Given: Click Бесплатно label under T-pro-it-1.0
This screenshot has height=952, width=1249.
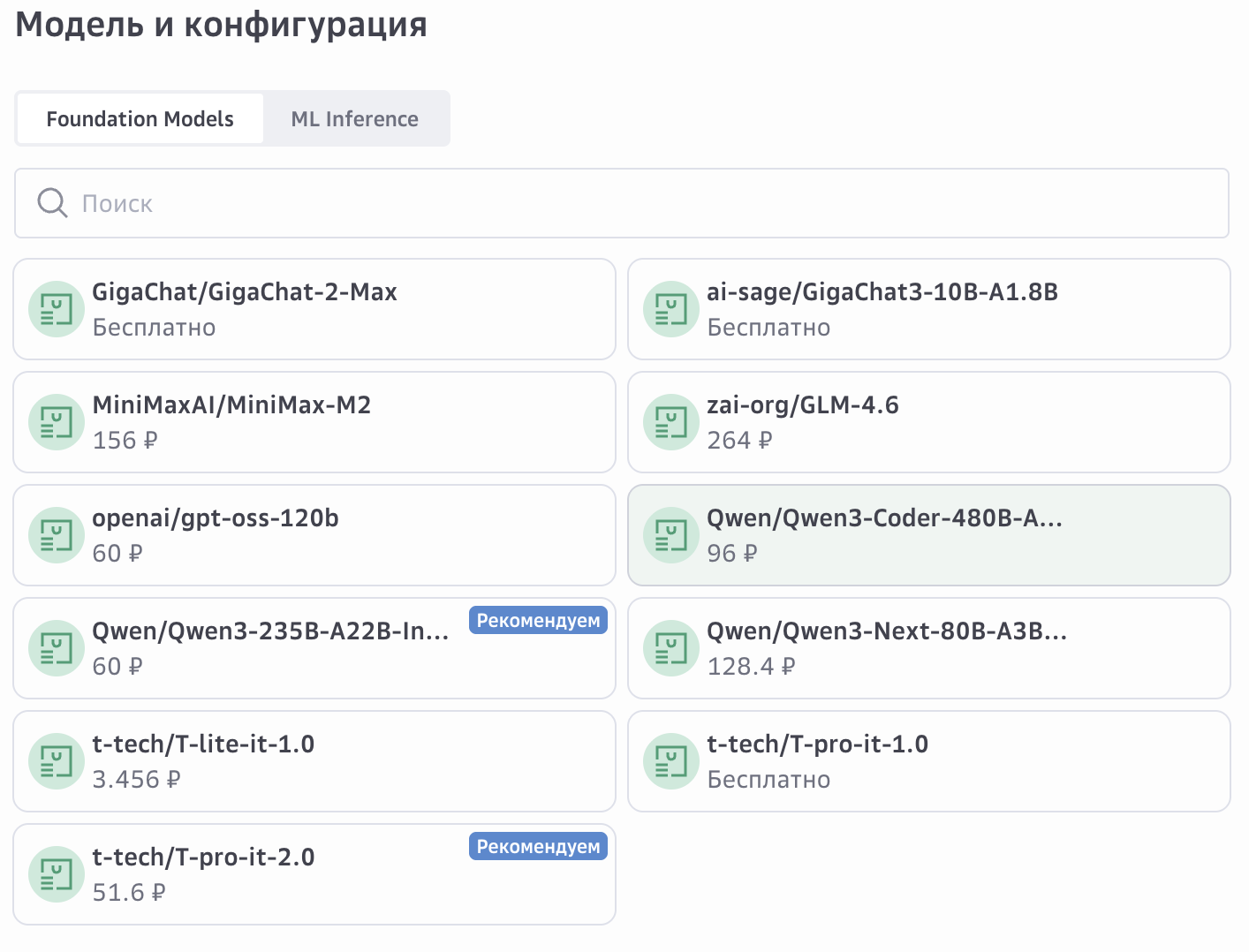Looking at the screenshot, I should click(x=768, y=780).
